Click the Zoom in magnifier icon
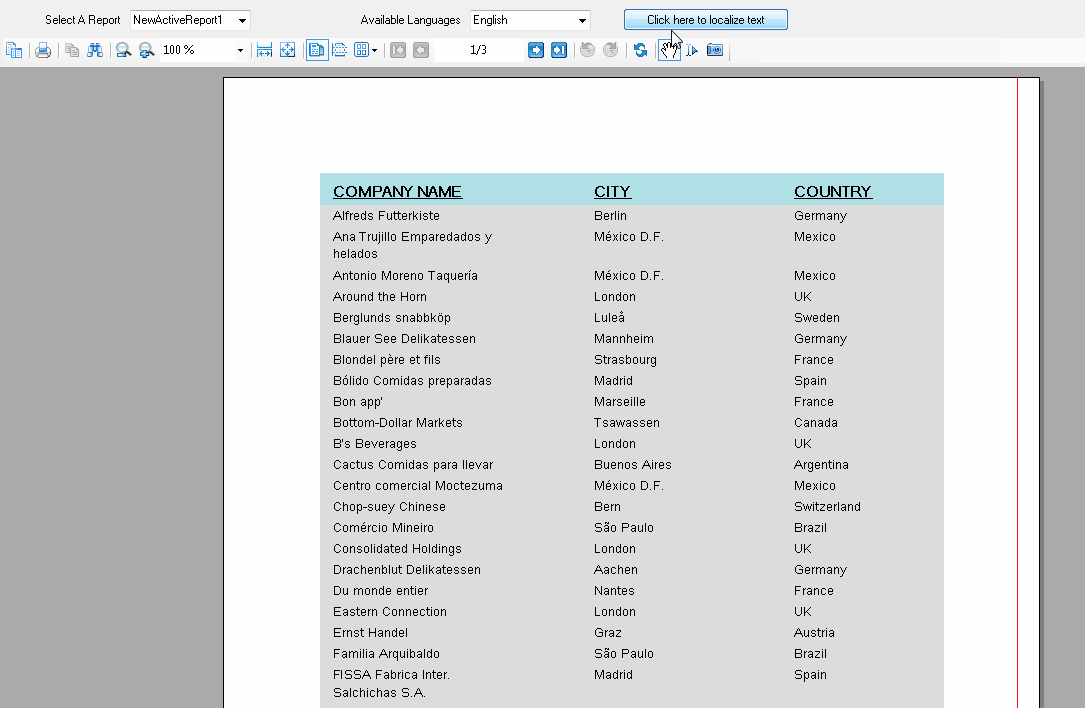The width and height of the screenshot is (1085, 708). [146, 50]
